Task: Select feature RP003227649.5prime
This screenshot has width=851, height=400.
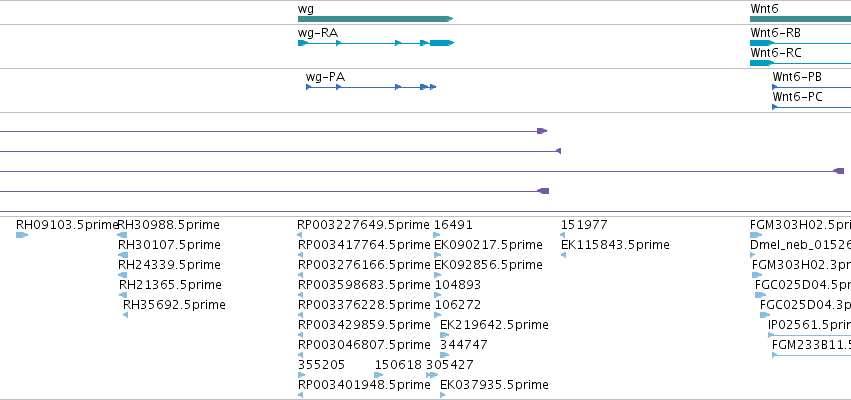Action: (x=300, y=235)
